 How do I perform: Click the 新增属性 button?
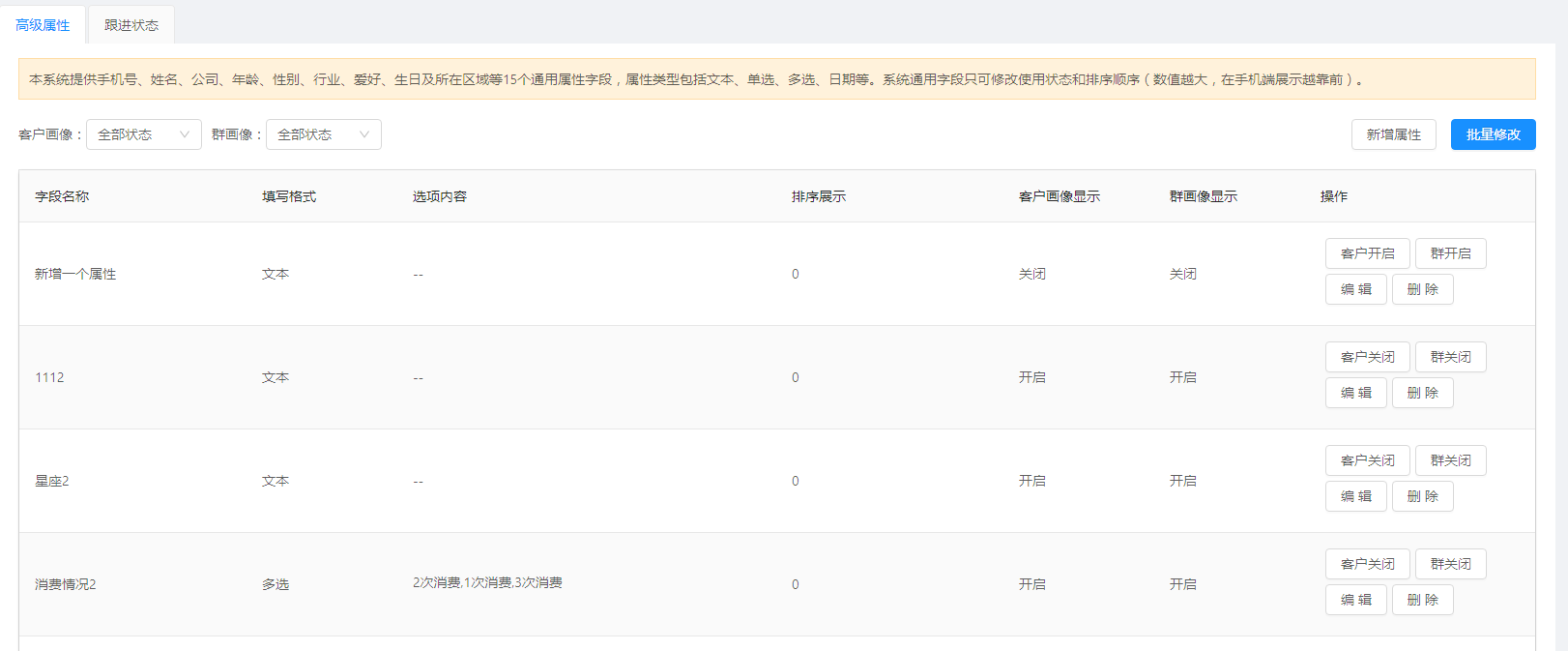(1394, 134)
